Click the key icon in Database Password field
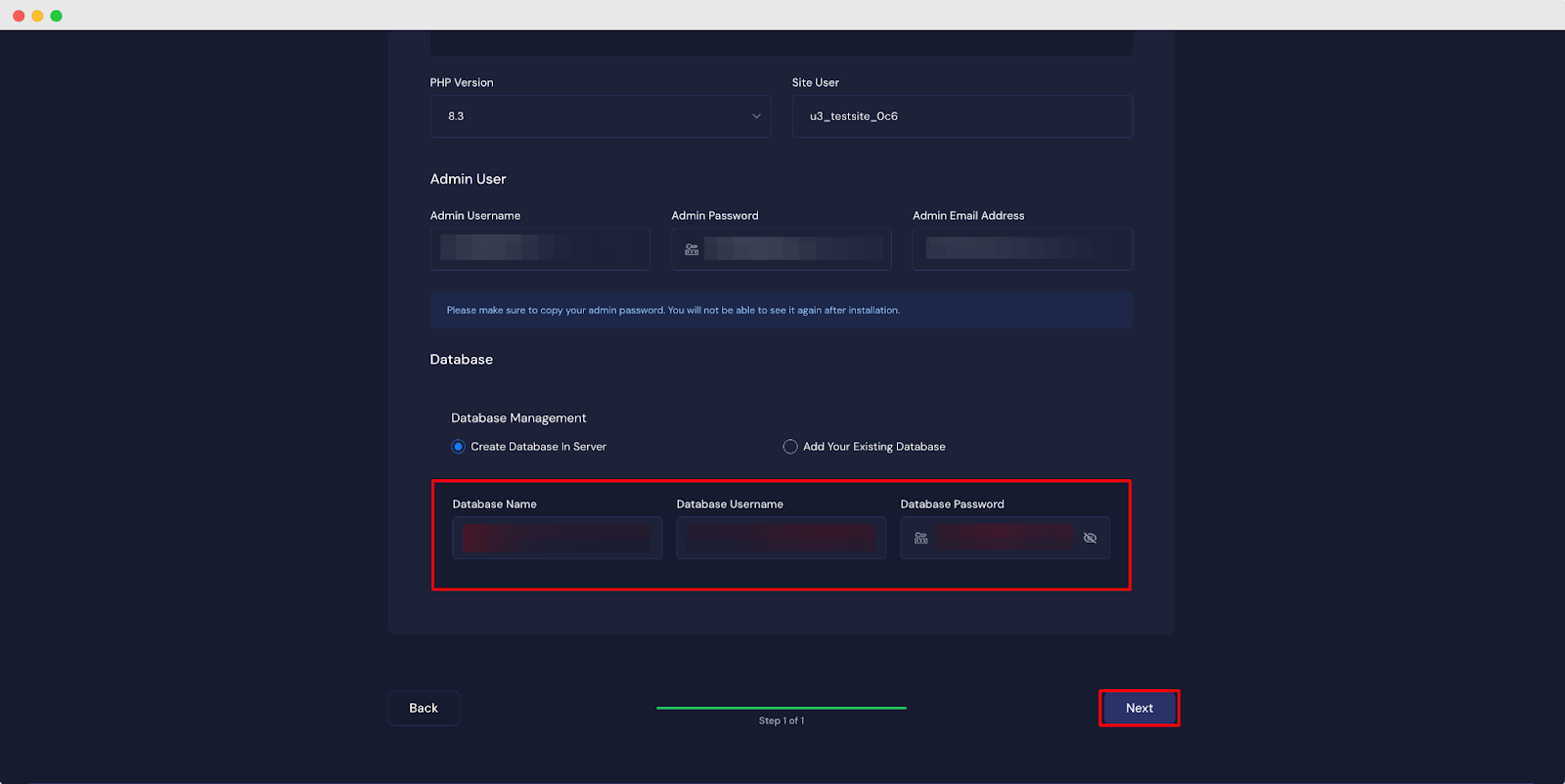The width and height of the screenshot is (1565, 784). pyautogui.click(x=920, y=538)
